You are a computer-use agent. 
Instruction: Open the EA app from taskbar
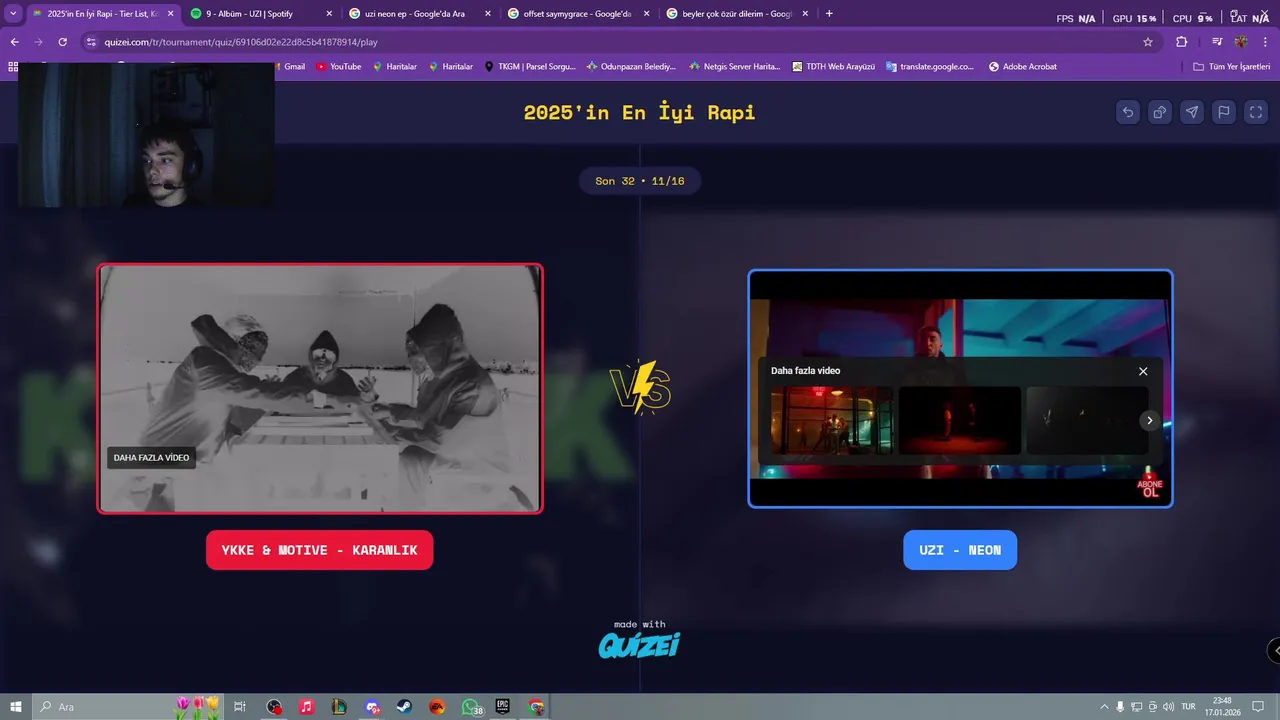pos(437,707)
